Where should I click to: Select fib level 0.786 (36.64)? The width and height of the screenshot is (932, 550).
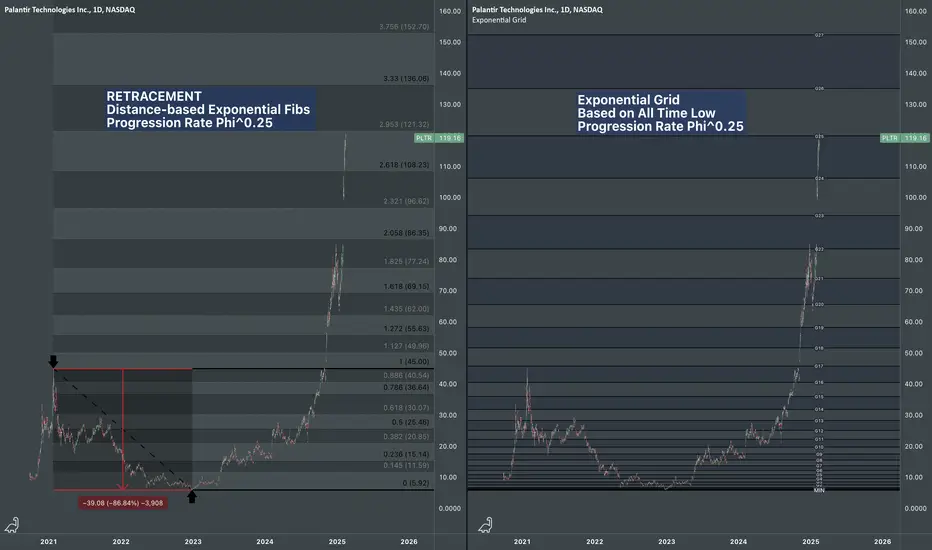pyautogui.click(x=406, y=388)
